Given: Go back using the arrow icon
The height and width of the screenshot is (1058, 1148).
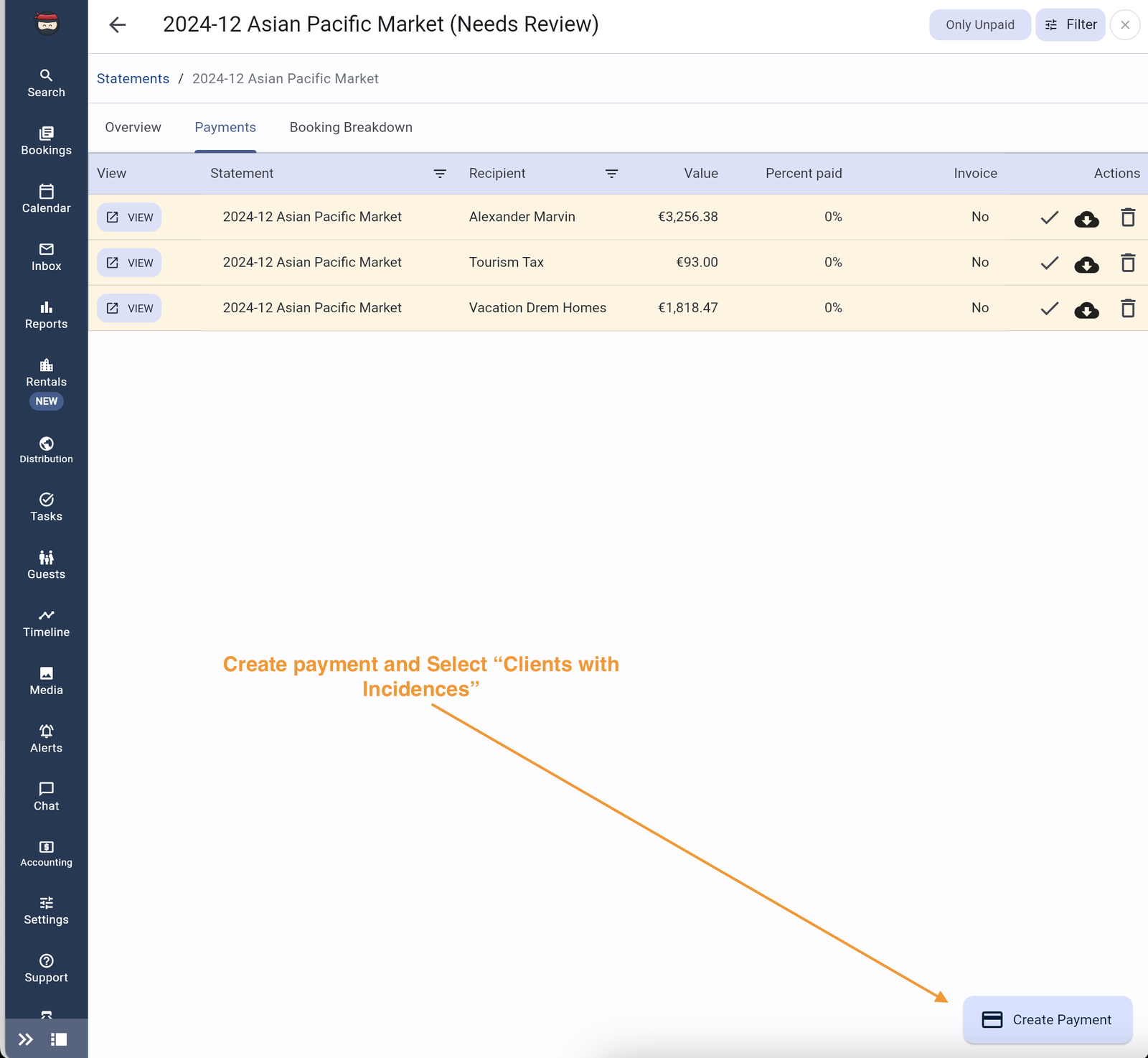Looking at the screenshot, I should 118,25.
